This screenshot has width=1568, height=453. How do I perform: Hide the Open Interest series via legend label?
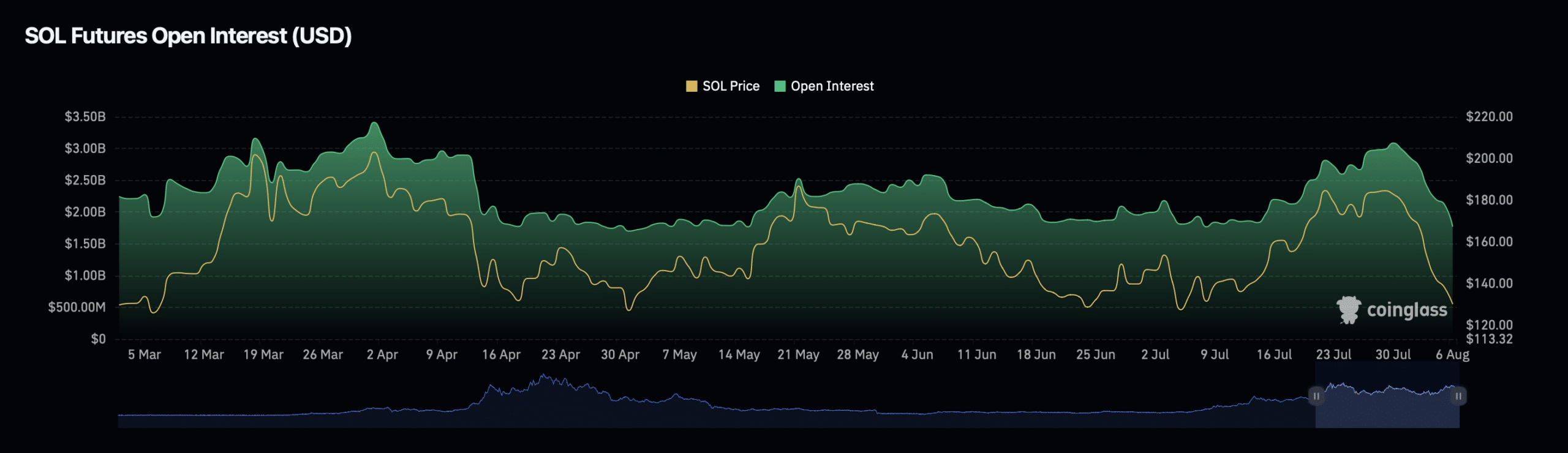832,86
